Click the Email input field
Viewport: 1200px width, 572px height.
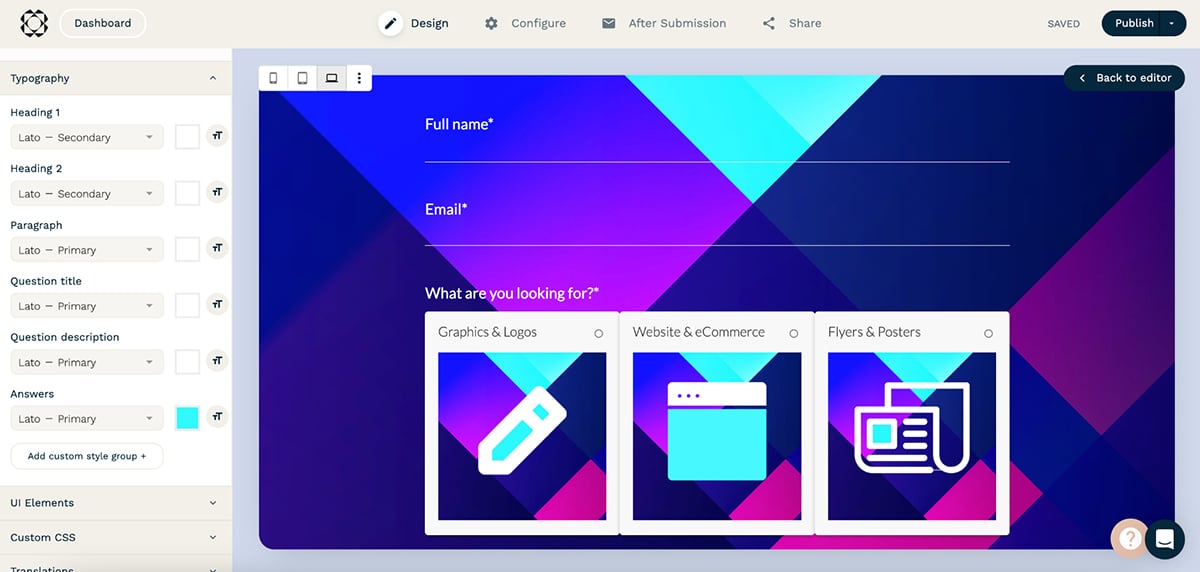(x=717, y=233)
